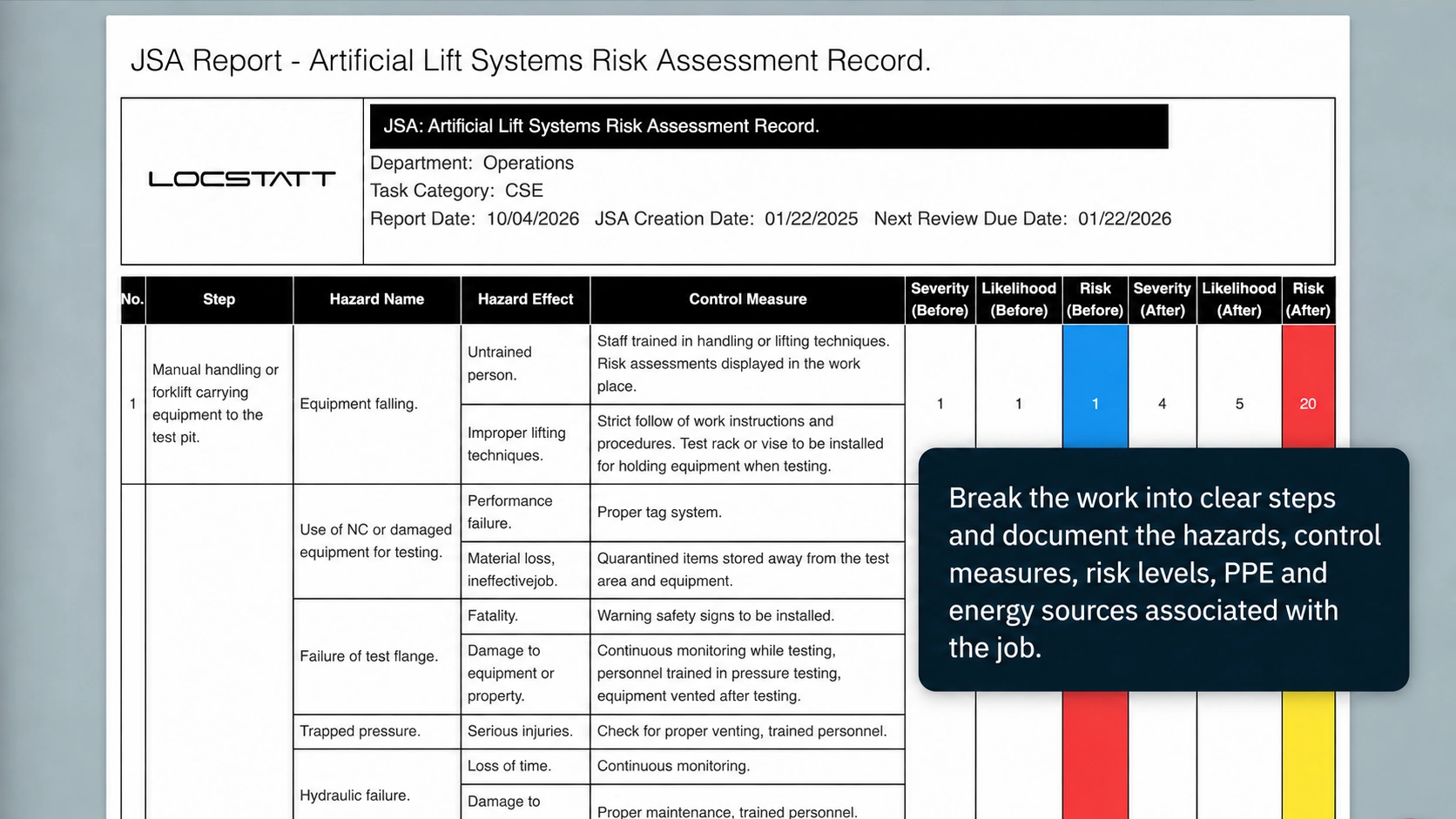
Task: Click 'Trapped pressure.' hazard cell
Action: pos(377,732)
